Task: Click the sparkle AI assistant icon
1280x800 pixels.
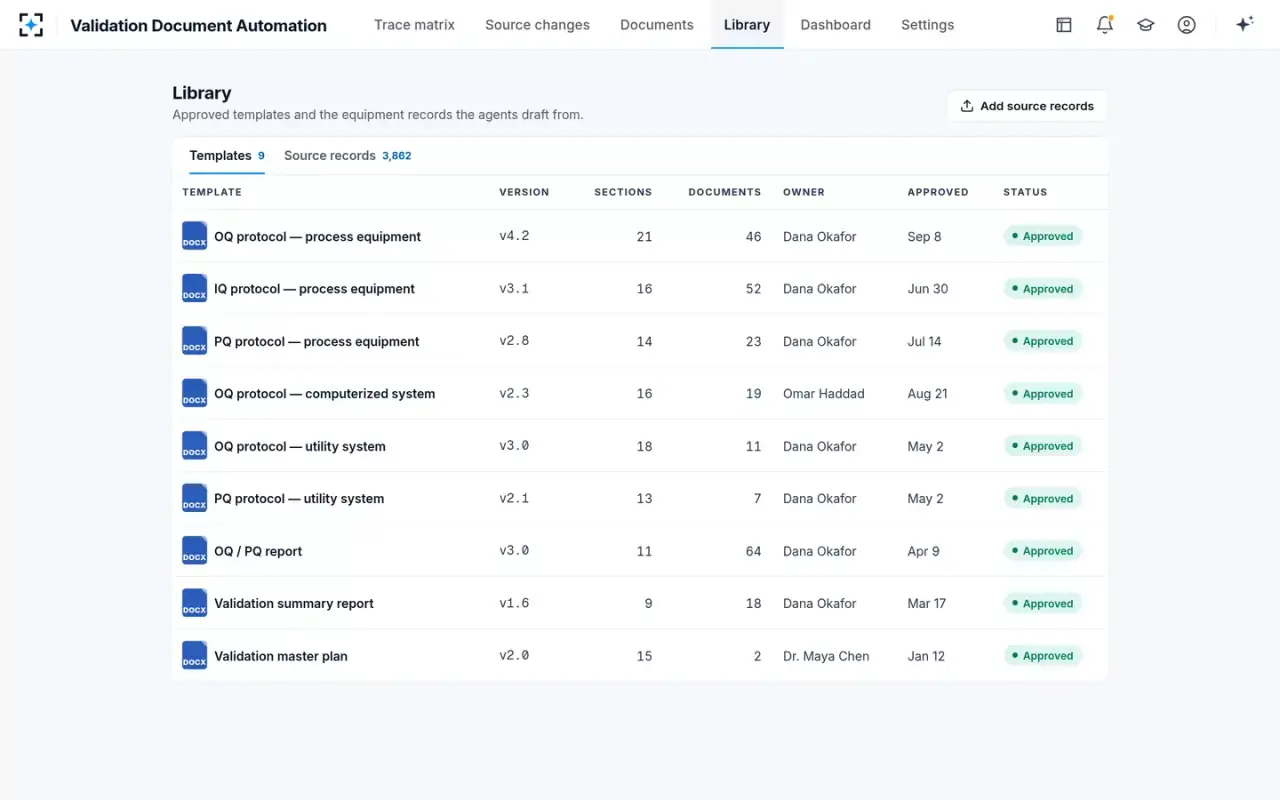Action: (x=1244, y=25)
